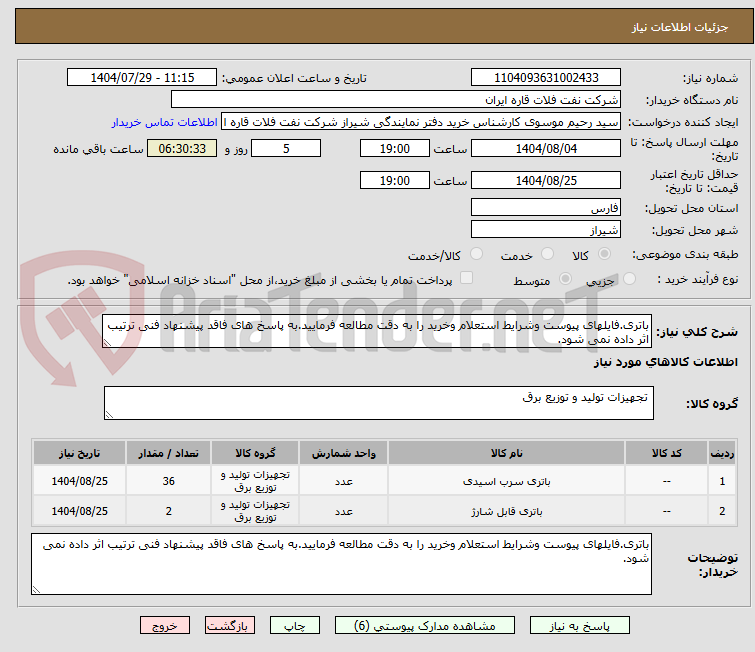Screen dimensions: 755x652
Task: Click the need date of باتری سرب اسیدی row
Action: tap(79, 481)
